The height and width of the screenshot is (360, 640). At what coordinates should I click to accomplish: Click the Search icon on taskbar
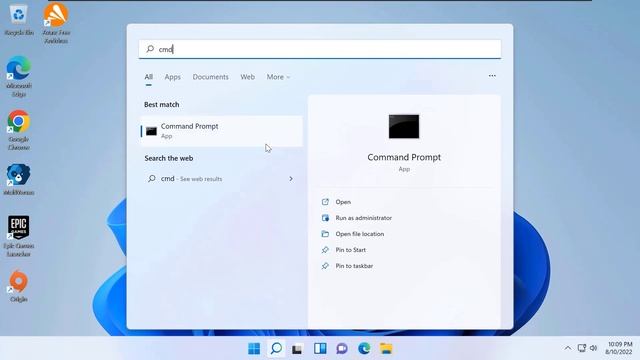point(276,349)
